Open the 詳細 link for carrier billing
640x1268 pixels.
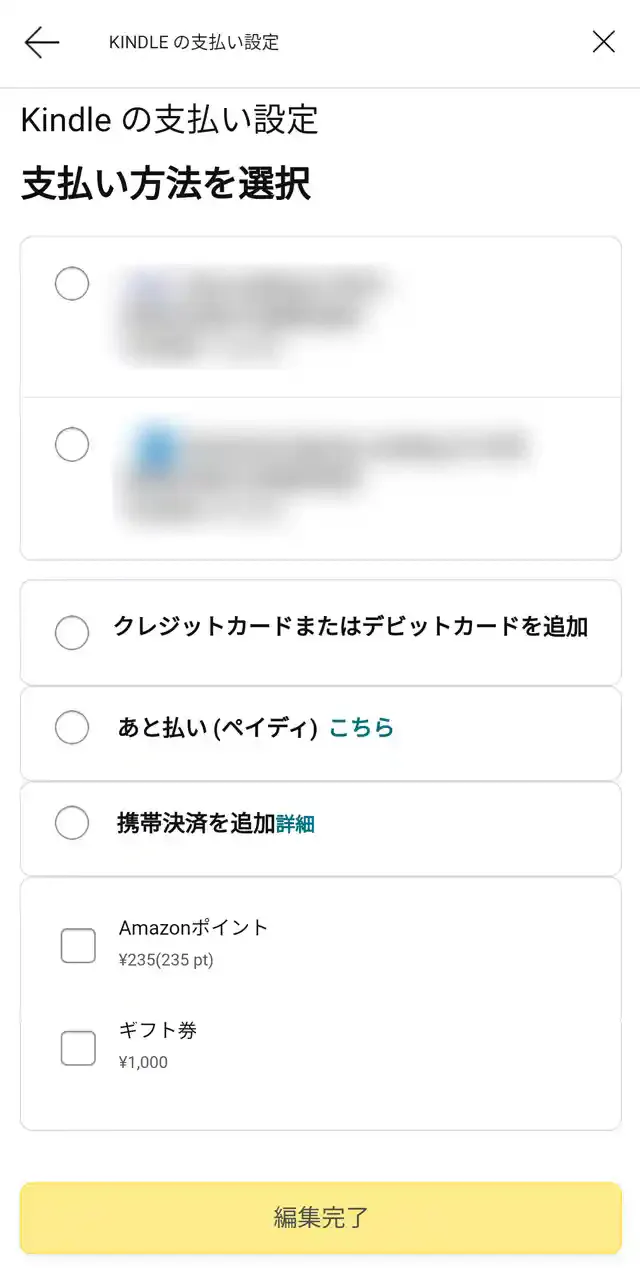294,822
